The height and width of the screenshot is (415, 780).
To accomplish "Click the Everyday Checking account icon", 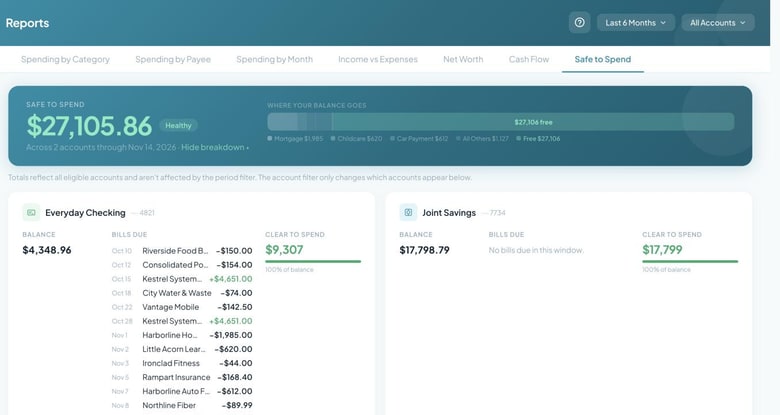I will tap(31, 212).
